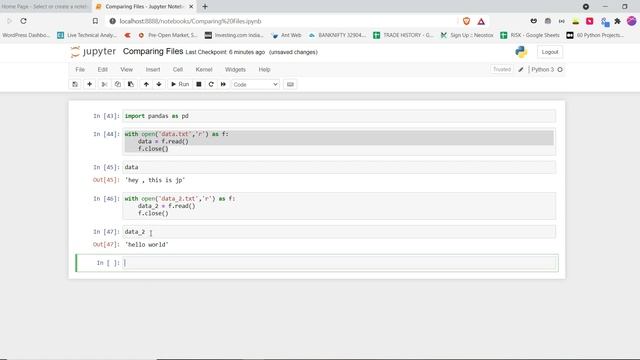
Task: Click into the In [47] data_2 cell
Action: (x=339, y=231)
